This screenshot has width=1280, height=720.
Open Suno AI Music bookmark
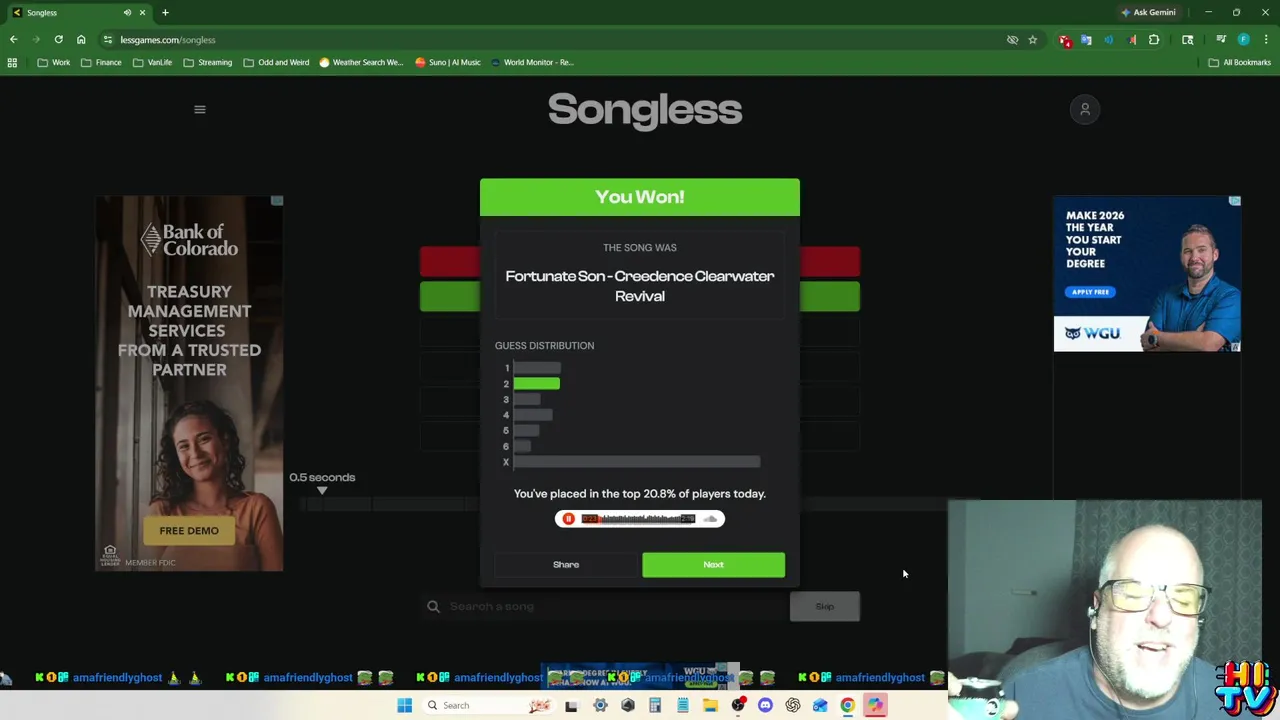tap(448, 62)
